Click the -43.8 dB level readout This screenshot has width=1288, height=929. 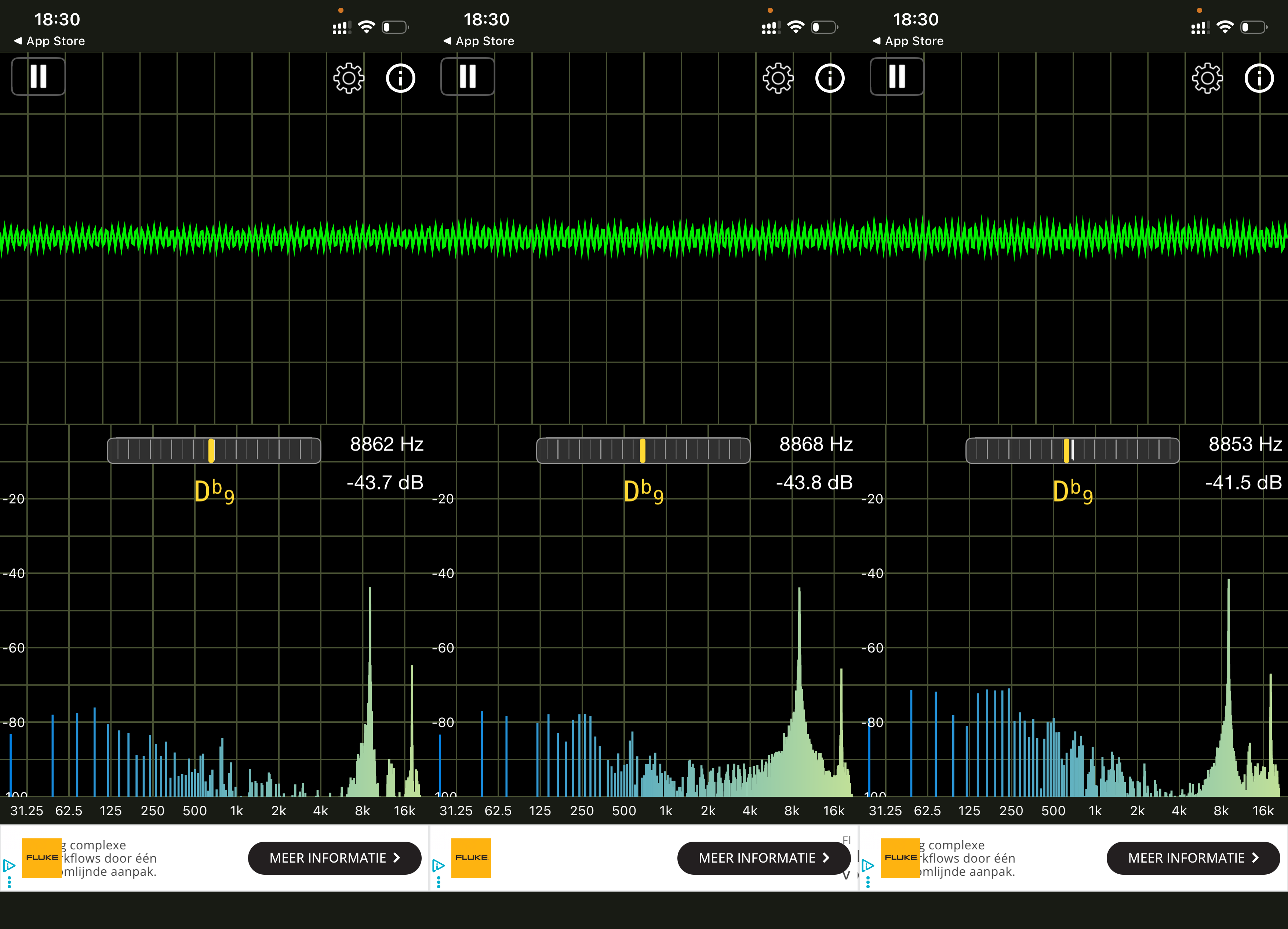pyautogui.click(x=814, y=483)
